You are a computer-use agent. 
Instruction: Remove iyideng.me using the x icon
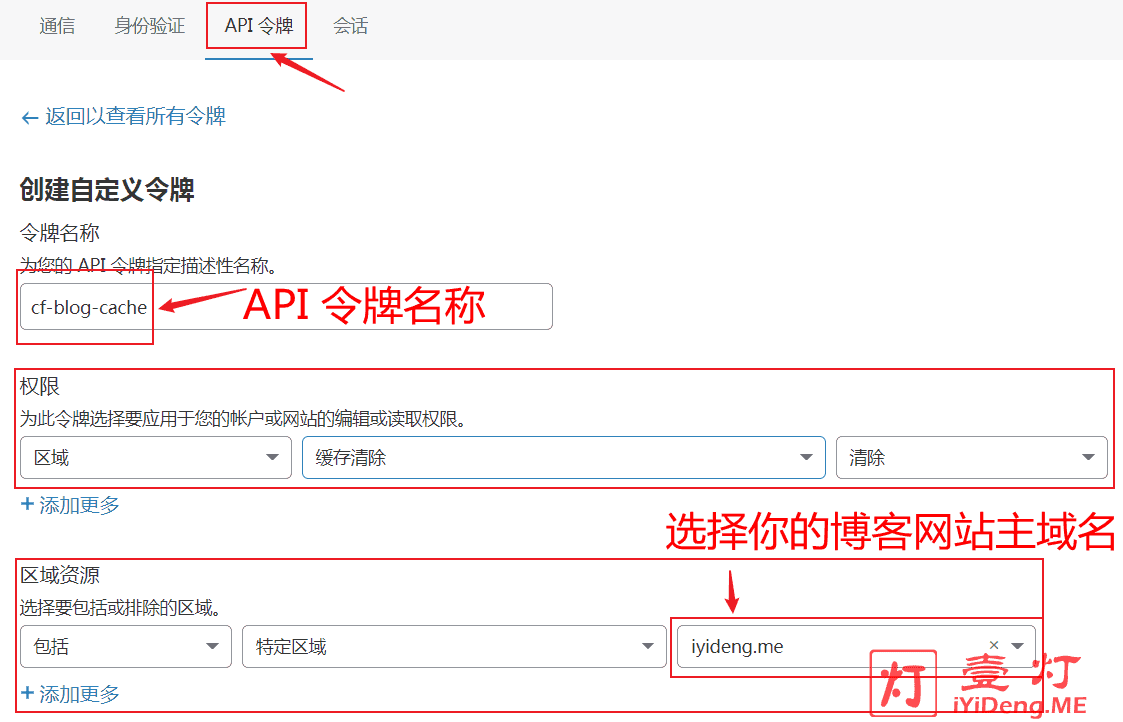pyautogui.click(x=993, y=646)
